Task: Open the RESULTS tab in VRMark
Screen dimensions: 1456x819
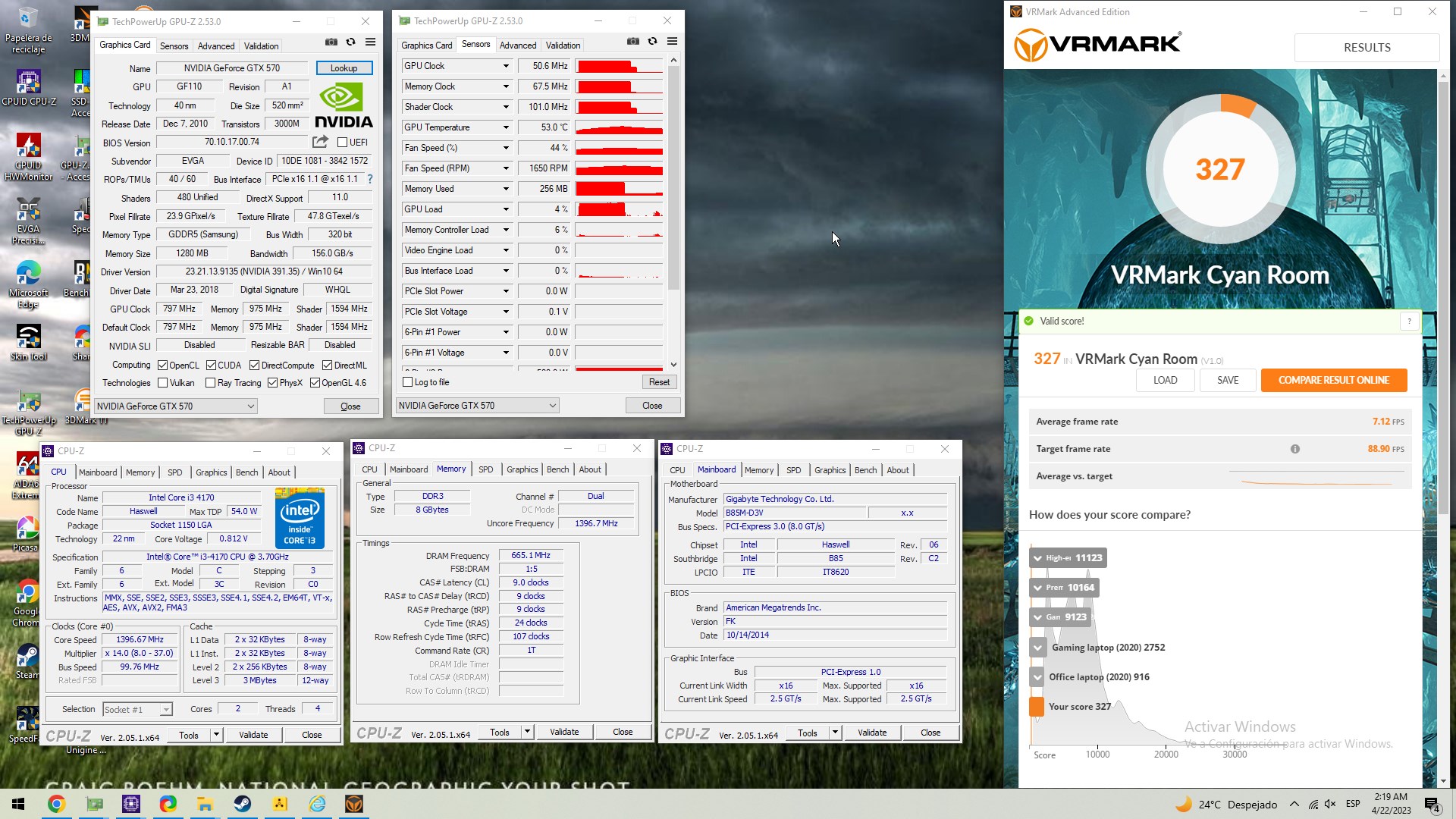Action: coord(1367,47)
